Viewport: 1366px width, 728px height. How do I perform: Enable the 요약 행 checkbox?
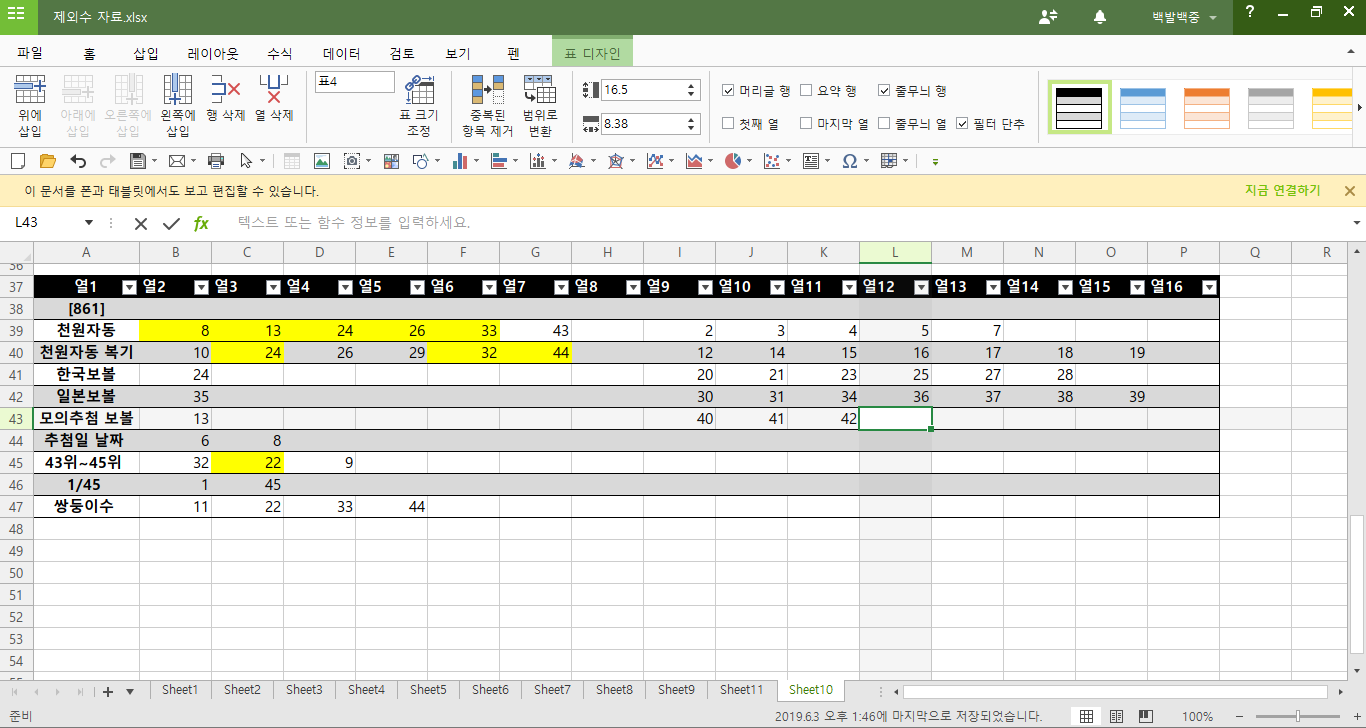tap(807, 91)
